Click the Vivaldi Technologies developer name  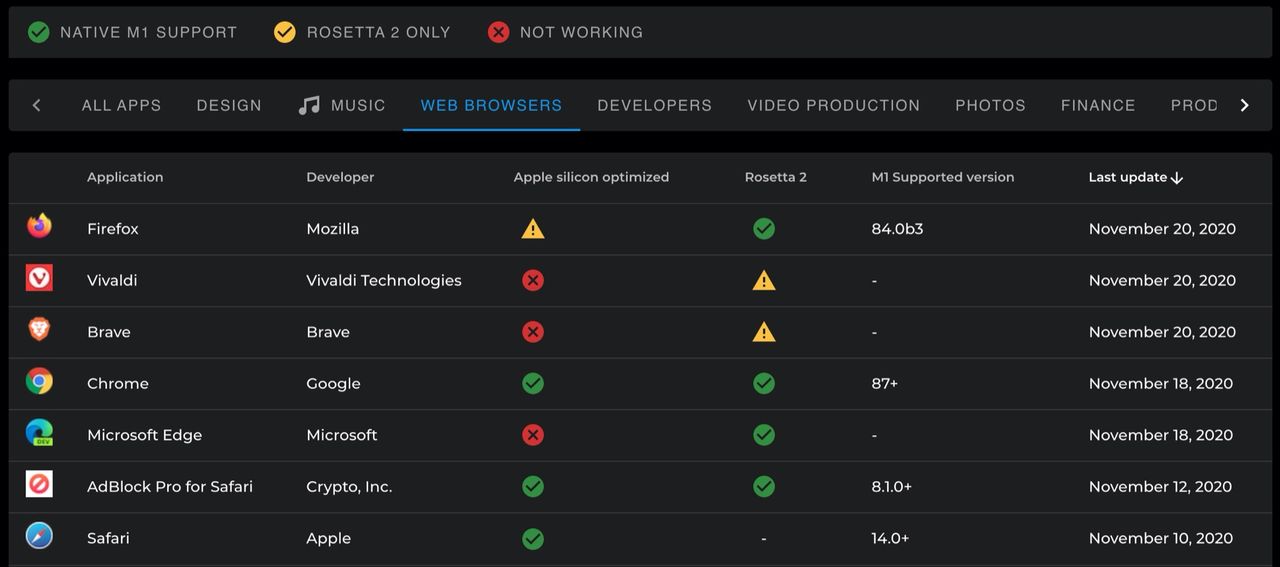[x=383, y=280]
